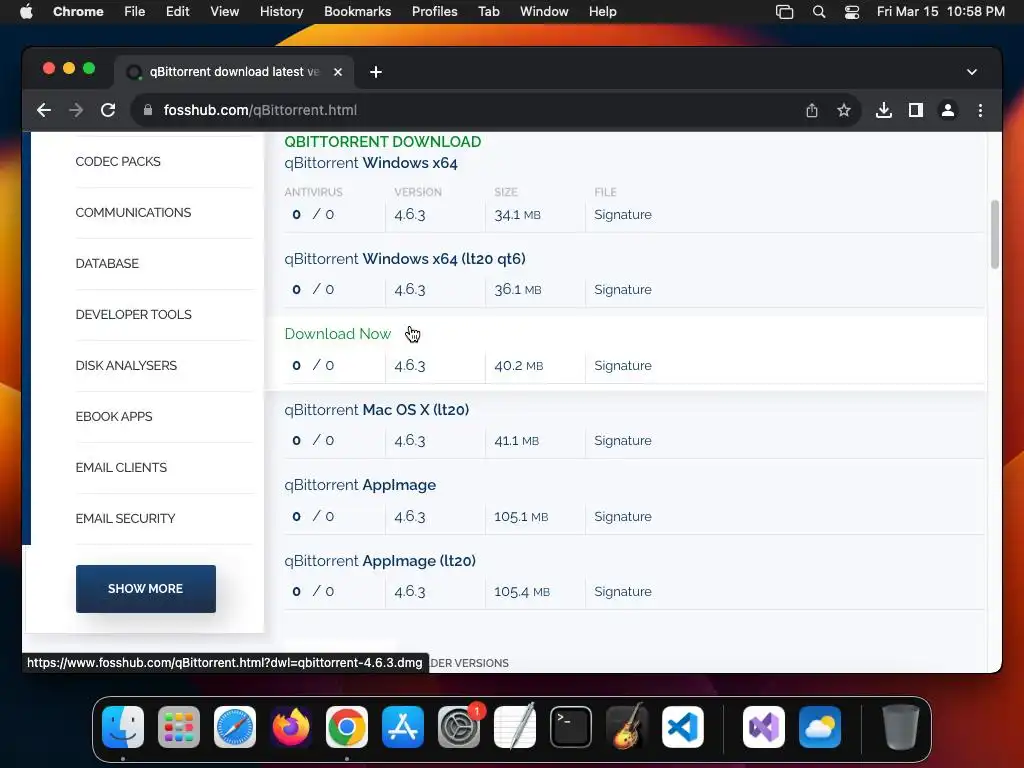
Task: Open the Apple menu
Action: click(x=26, y=12)
